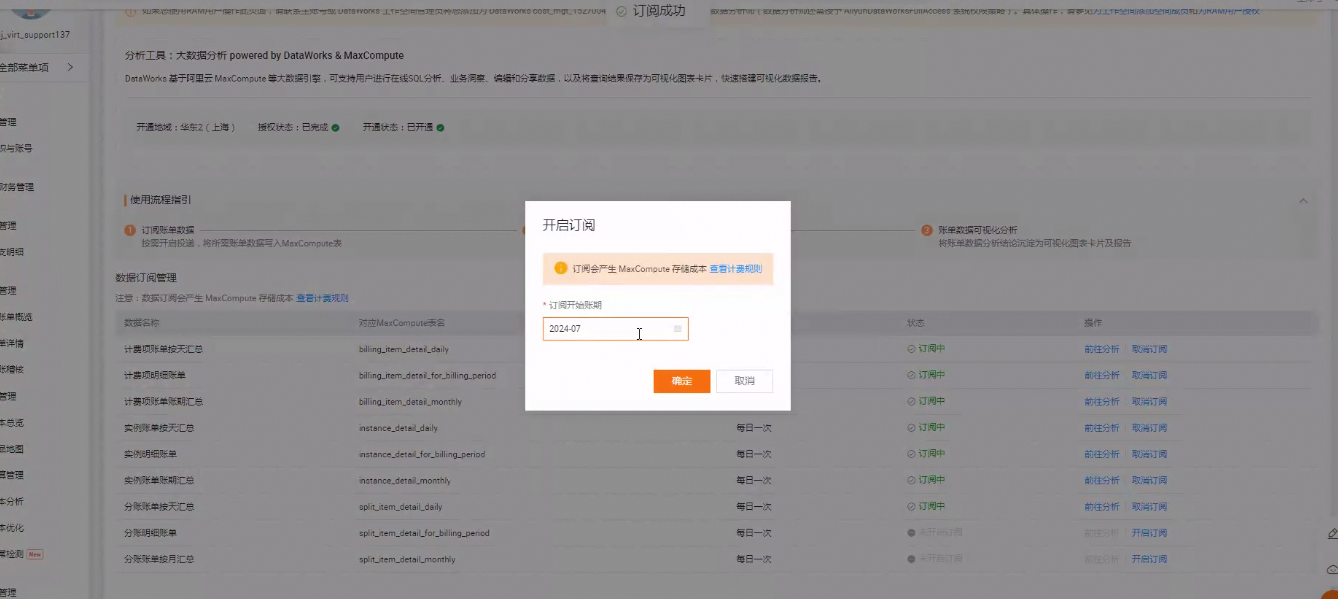This screenshot has width=1338, height=599.
Task: Click the 订阅中 status icon for split_item_detail_daily
Action: coord(911,506)
